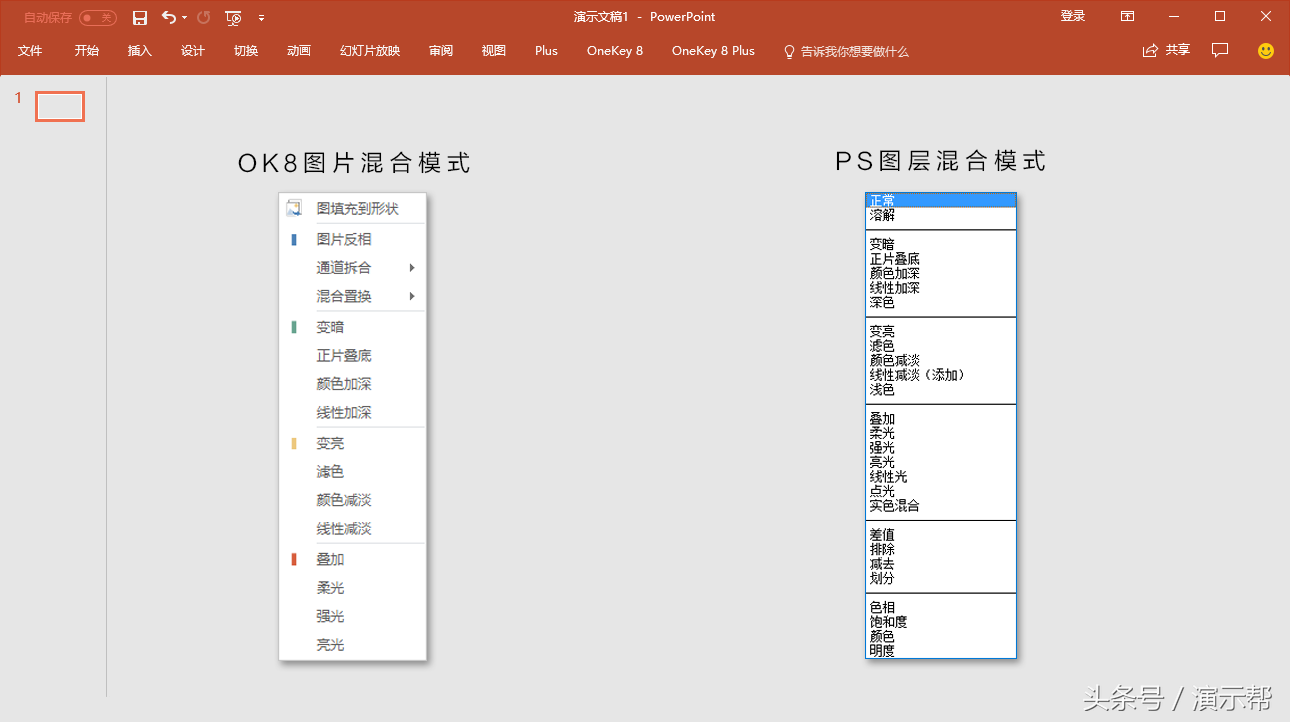Open the 视图 tab

point(494,51)
